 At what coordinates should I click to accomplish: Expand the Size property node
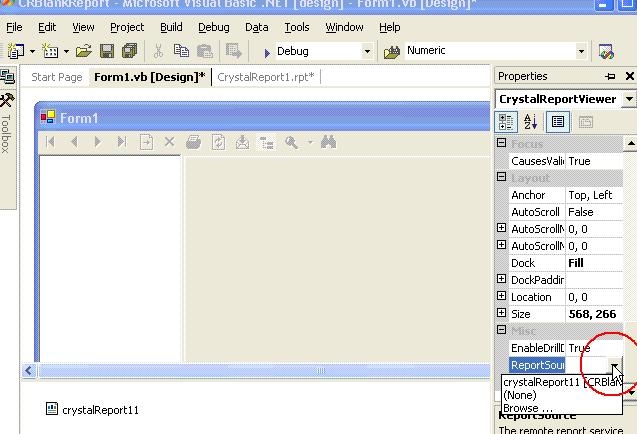coord(501,313)
